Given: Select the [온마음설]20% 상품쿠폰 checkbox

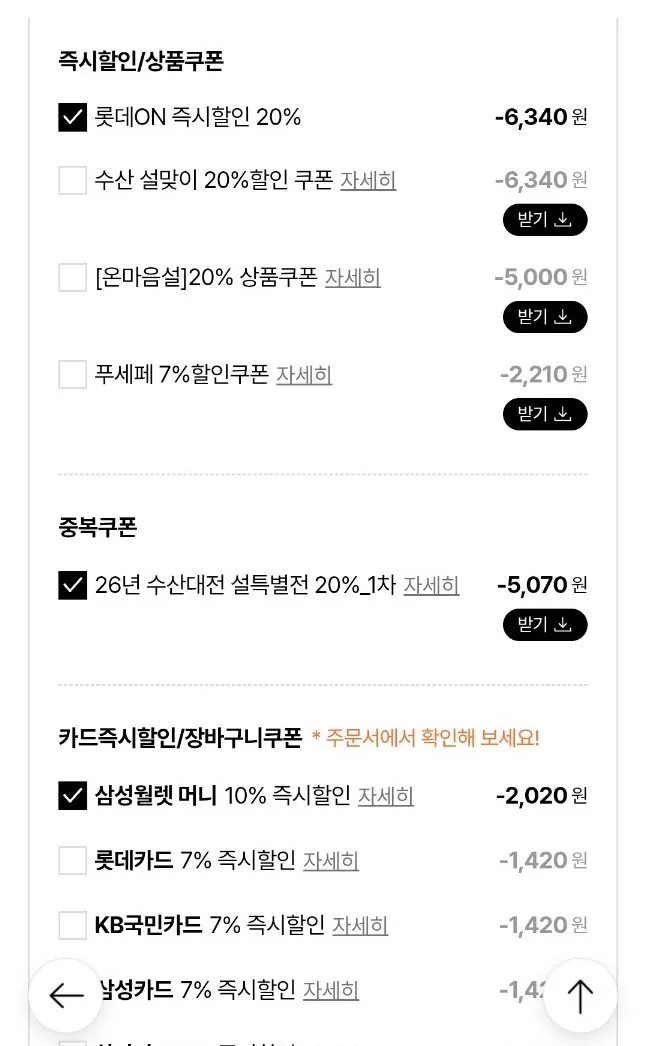Looking at the screenshot, I should coord(73,277).
